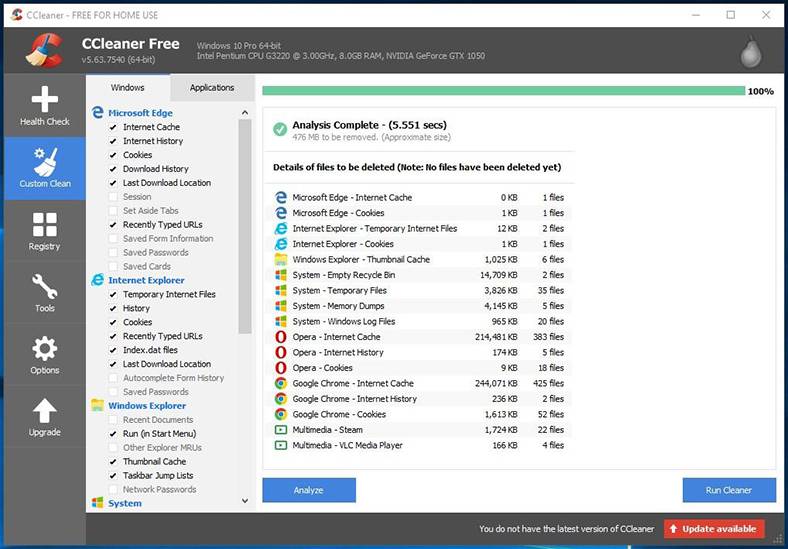This screenshot has height=549, width=788.
Task: Enable Other Explorer MRUs checkbox
Action: point(113,447)
